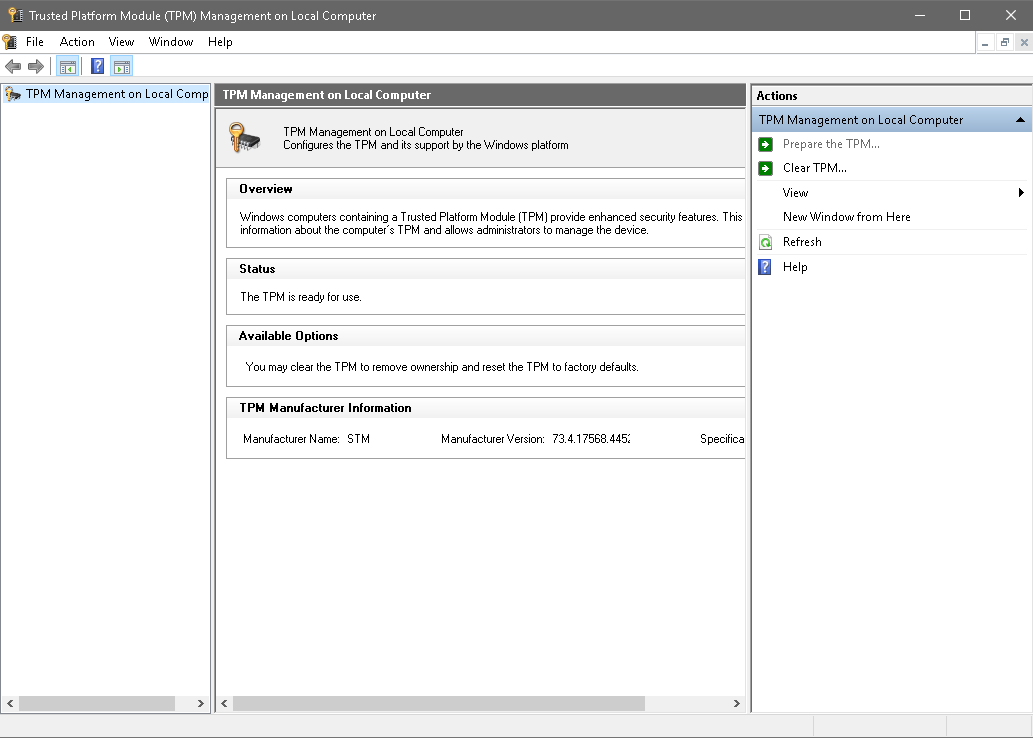Click 'The TPM is ready for use.' text

[x=300, y=297]
